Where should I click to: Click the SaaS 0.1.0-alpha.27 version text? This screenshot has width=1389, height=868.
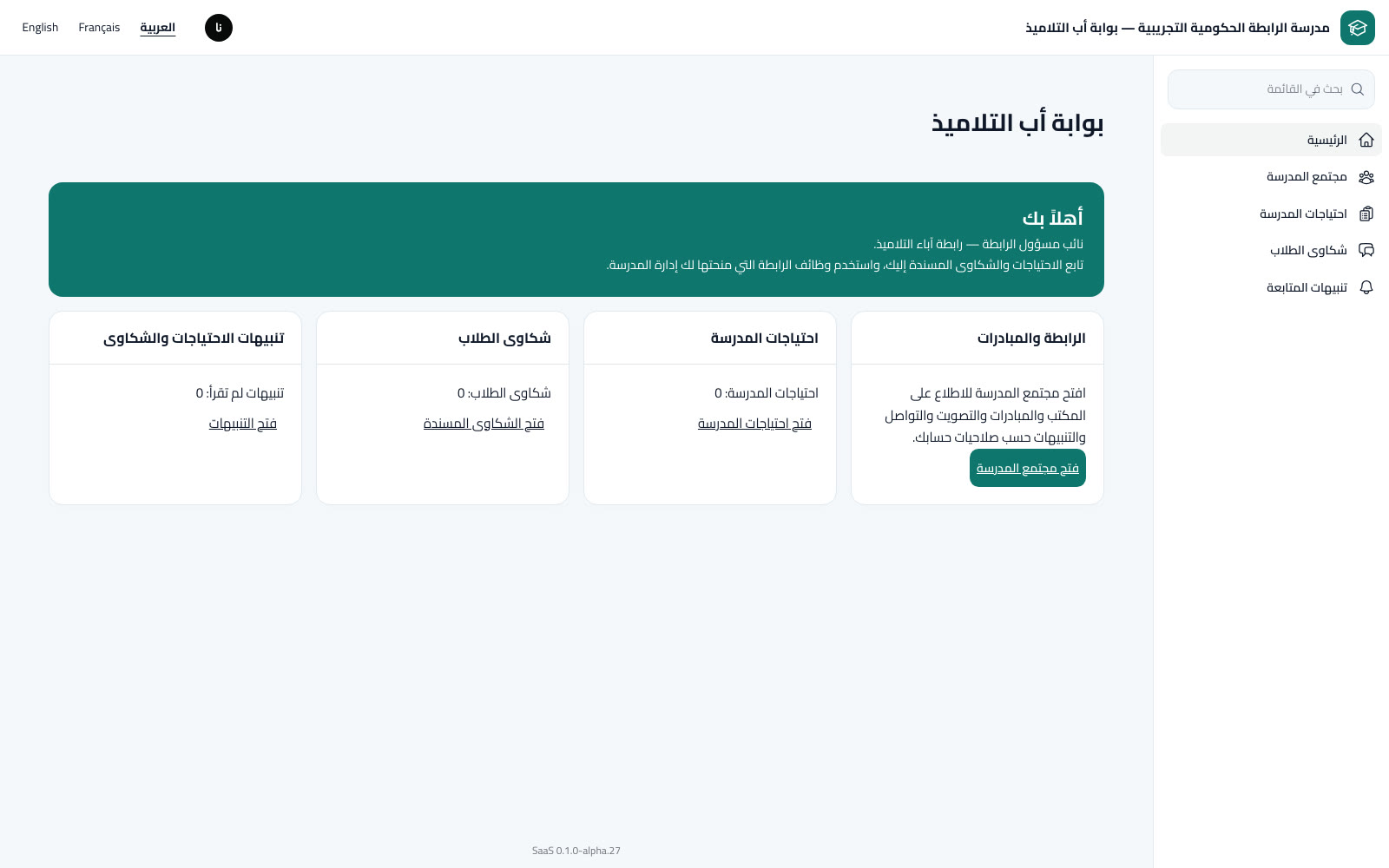tap(576, 851)
